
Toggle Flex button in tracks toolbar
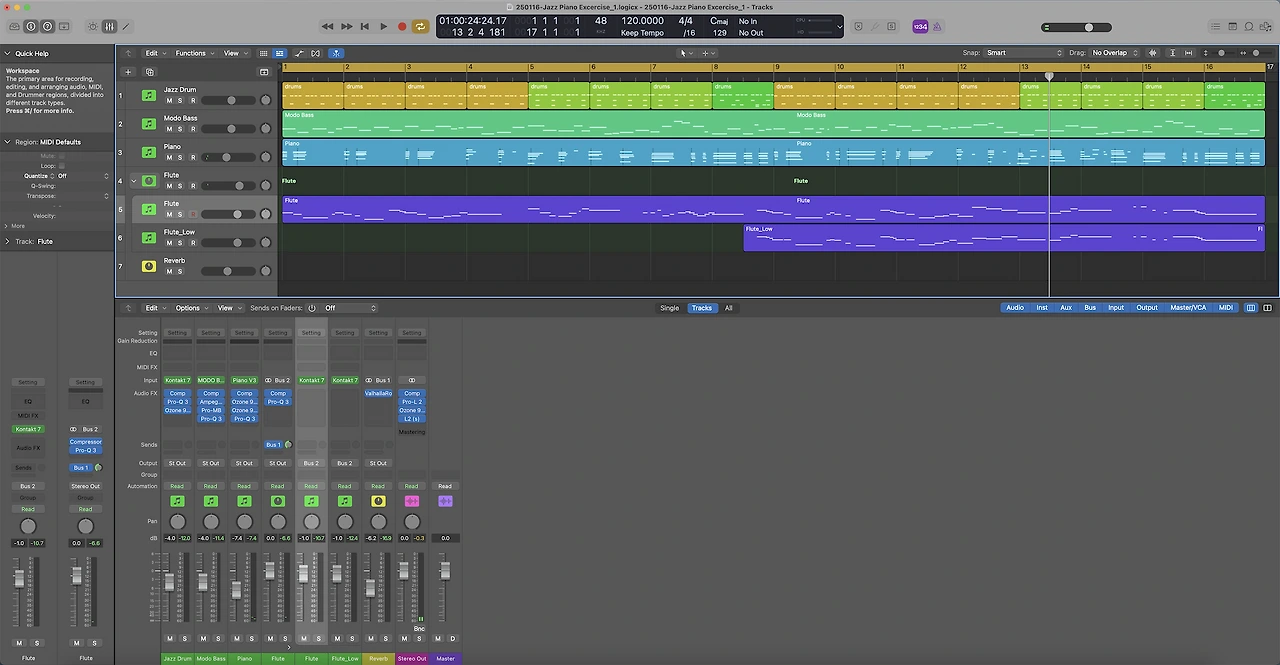pos(316,53)
